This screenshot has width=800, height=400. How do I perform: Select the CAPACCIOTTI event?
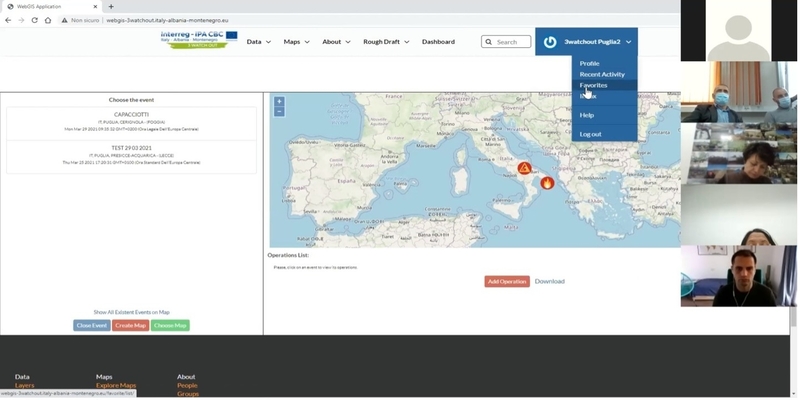point(132,122)
